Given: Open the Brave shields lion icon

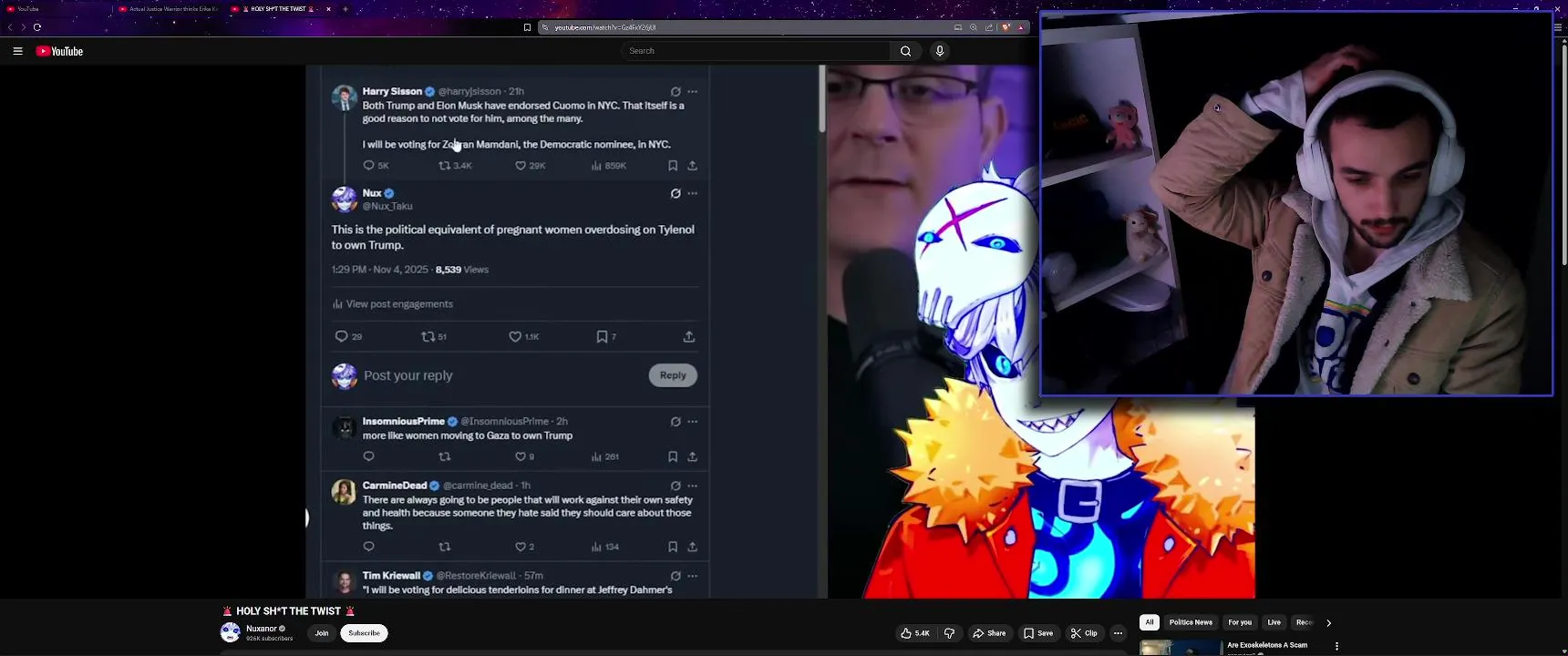Looking at the screenshot, I should [1006, 27].
